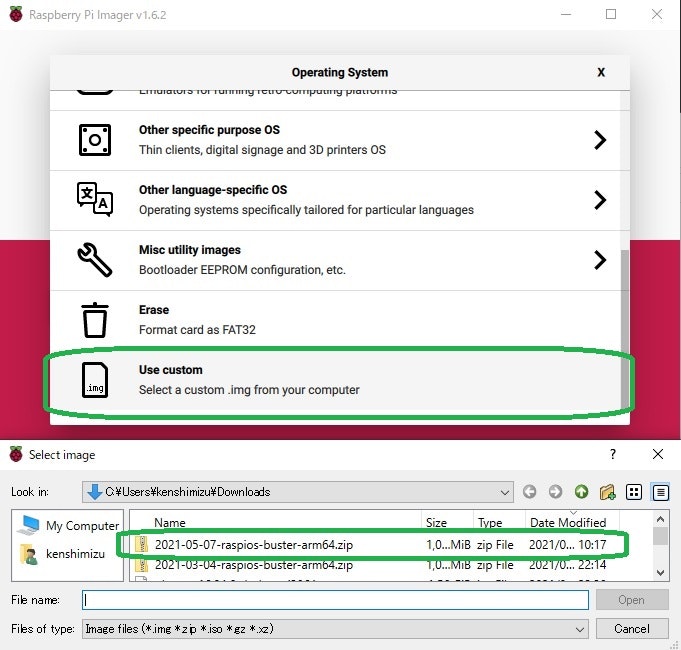This screenshot has width=681, height=650.
Task: Select Misc utility images entry
Action: click(x=335, y=260)
